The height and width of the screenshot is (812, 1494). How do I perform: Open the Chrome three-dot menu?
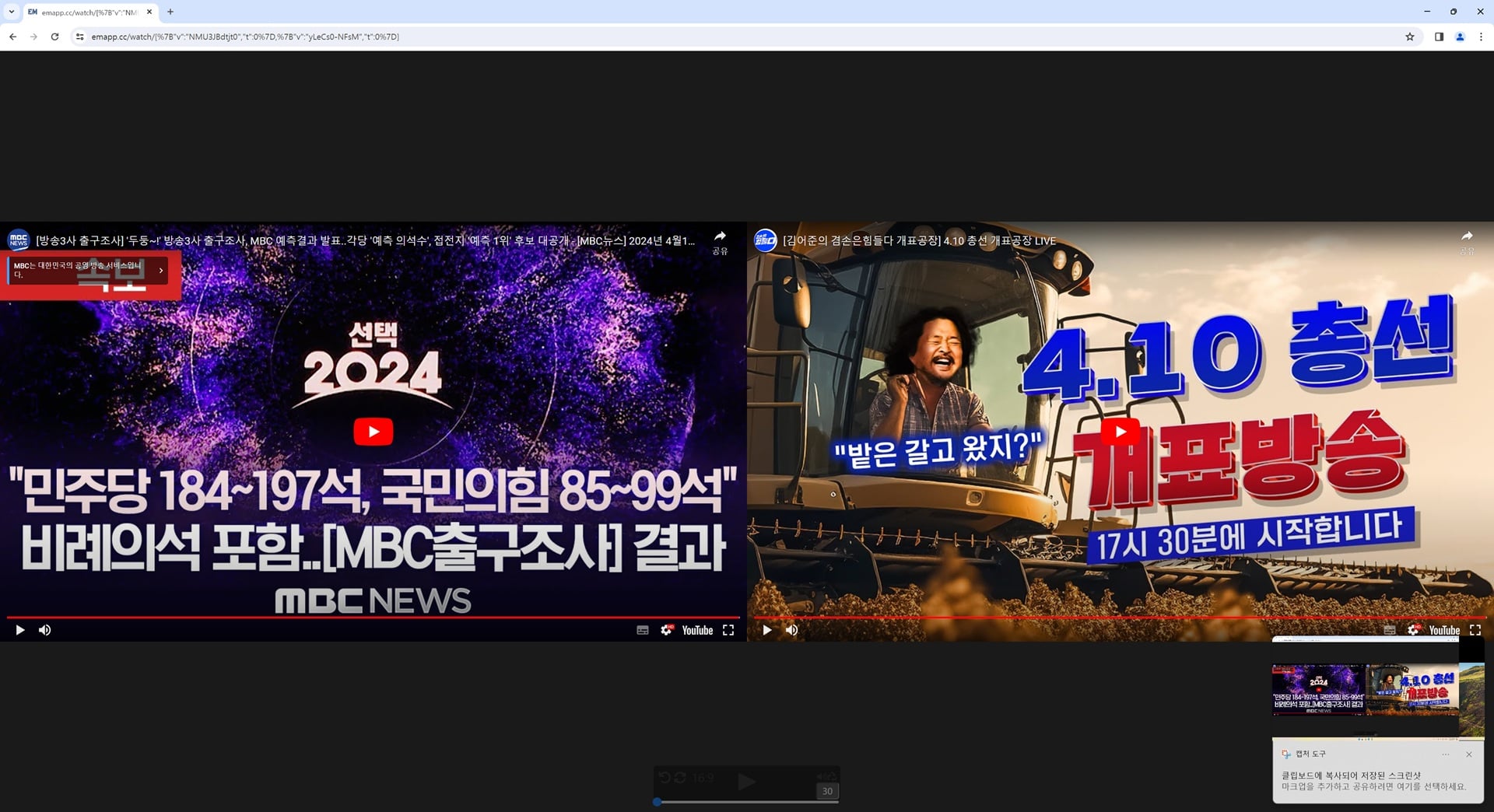coord(1481,37)
